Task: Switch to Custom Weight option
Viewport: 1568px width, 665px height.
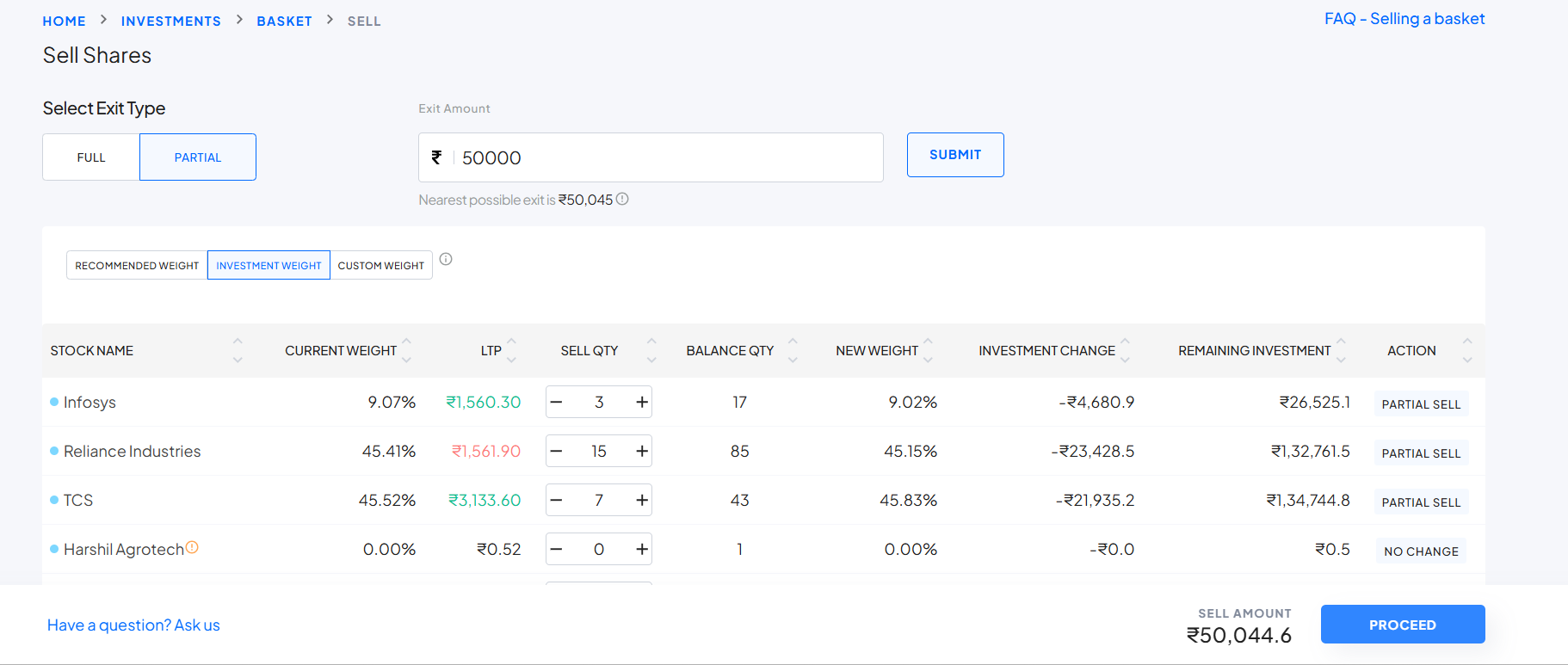Action: [x=380, y=266]
